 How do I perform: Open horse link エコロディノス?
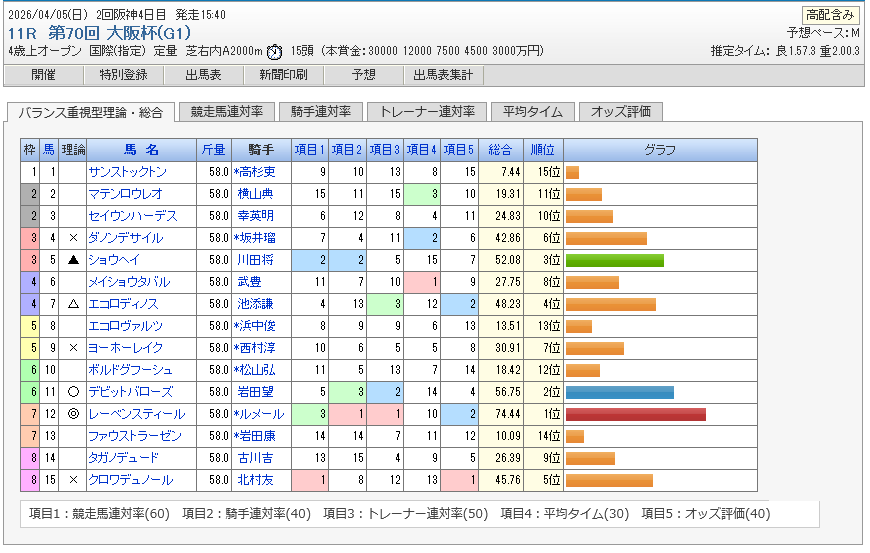click(x=123, y=304)
